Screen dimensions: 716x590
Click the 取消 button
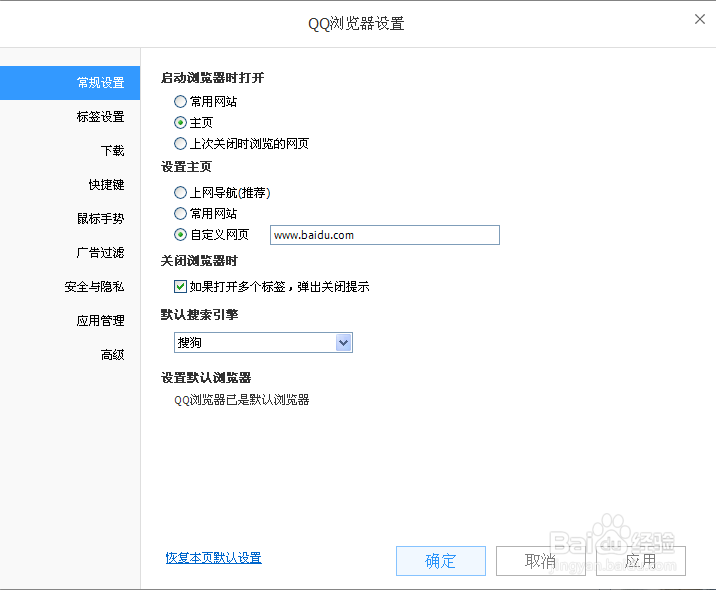(x=541, y=561)
